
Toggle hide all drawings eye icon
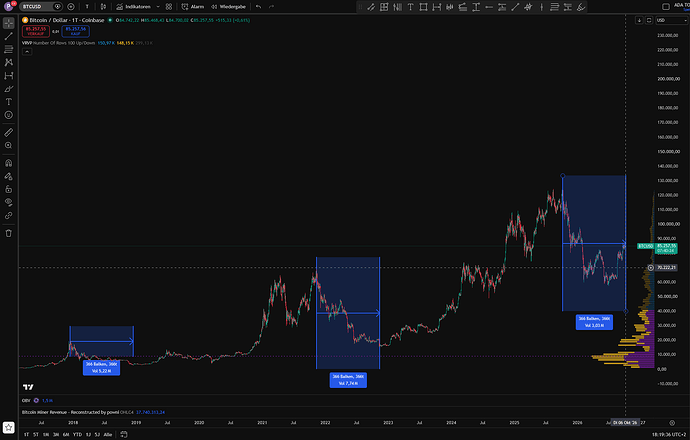(x=8, y=202)
